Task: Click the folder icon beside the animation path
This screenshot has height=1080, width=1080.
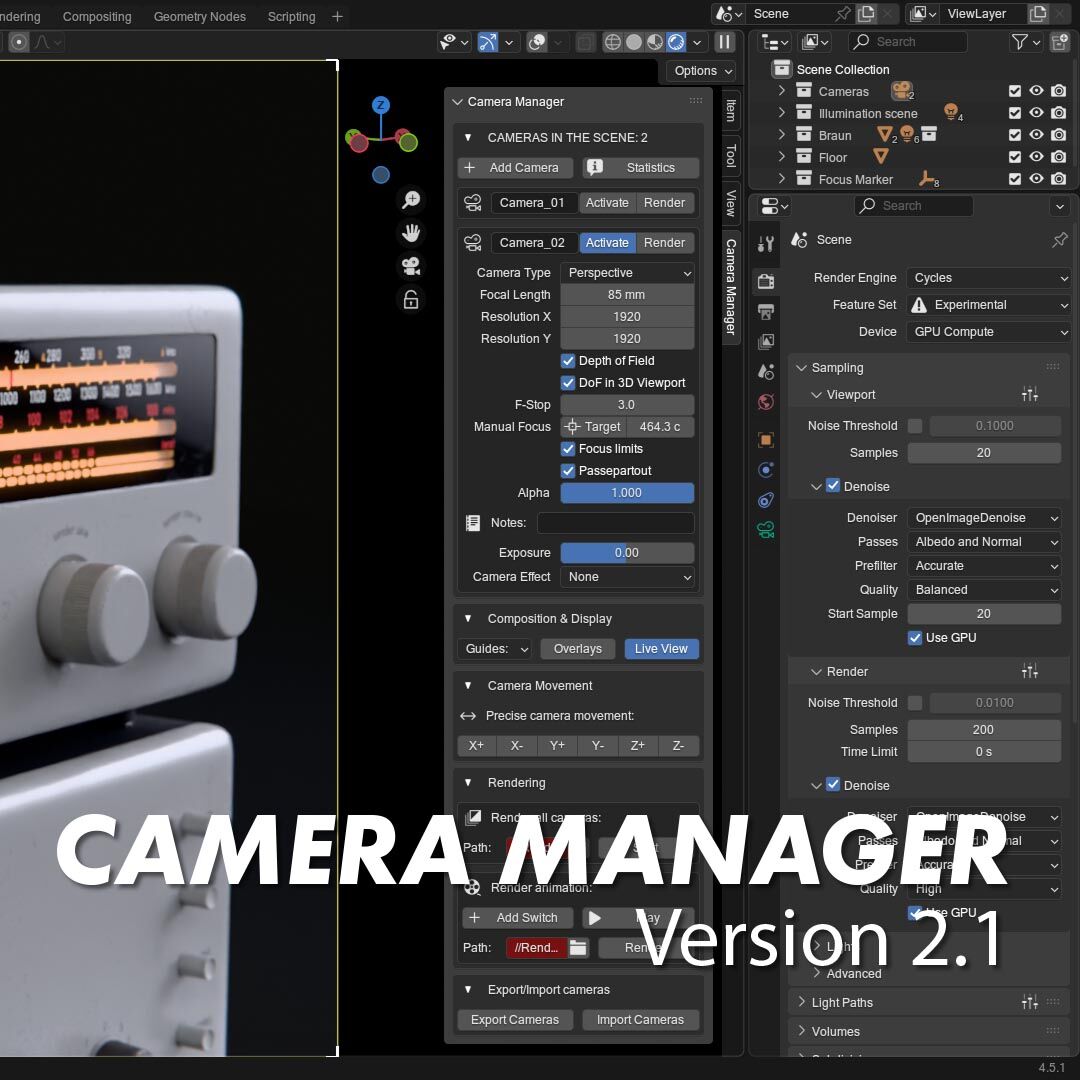Action: pos(578,948)
